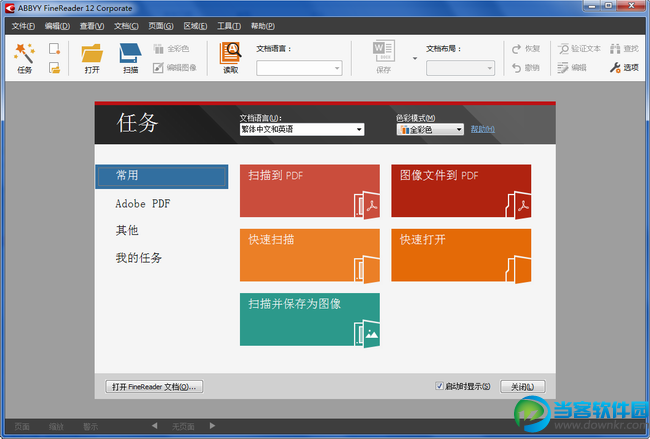Viewport: 650px width, 439px height.
Task: Select the 扫描到 PDF tile
Action: (310, 191)
